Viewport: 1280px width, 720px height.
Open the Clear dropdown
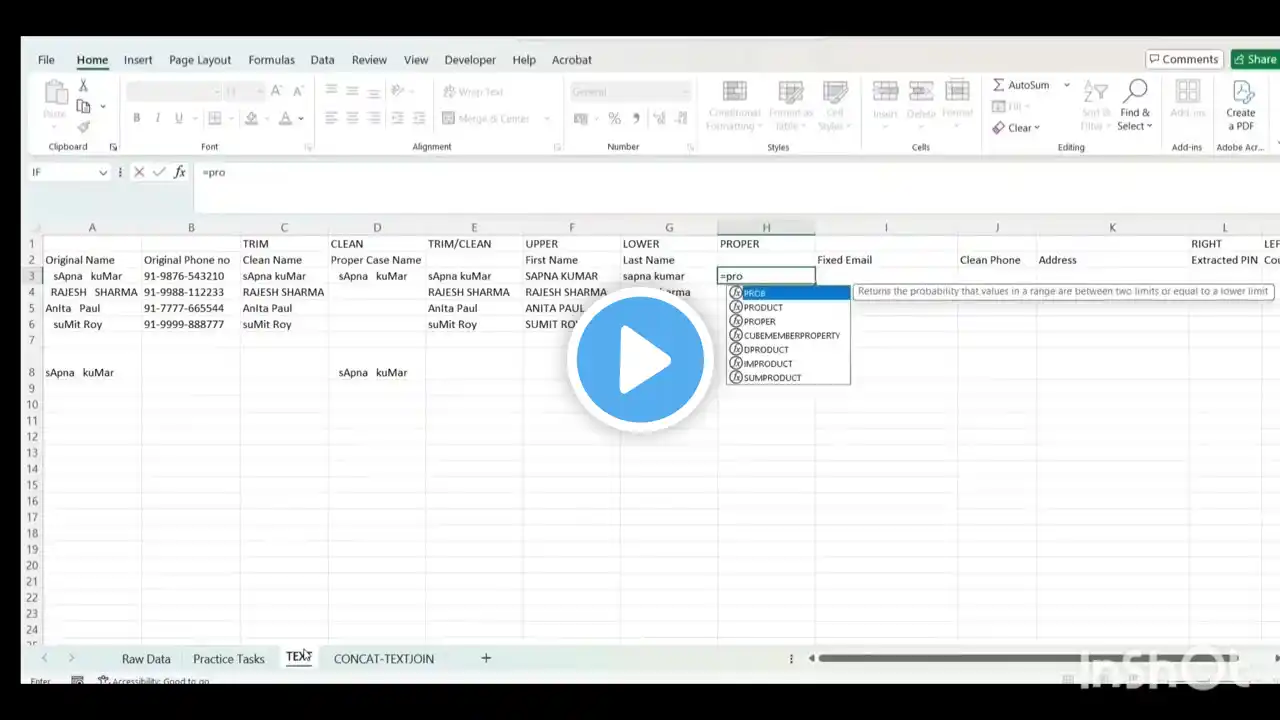click(x=1016, y=128)
